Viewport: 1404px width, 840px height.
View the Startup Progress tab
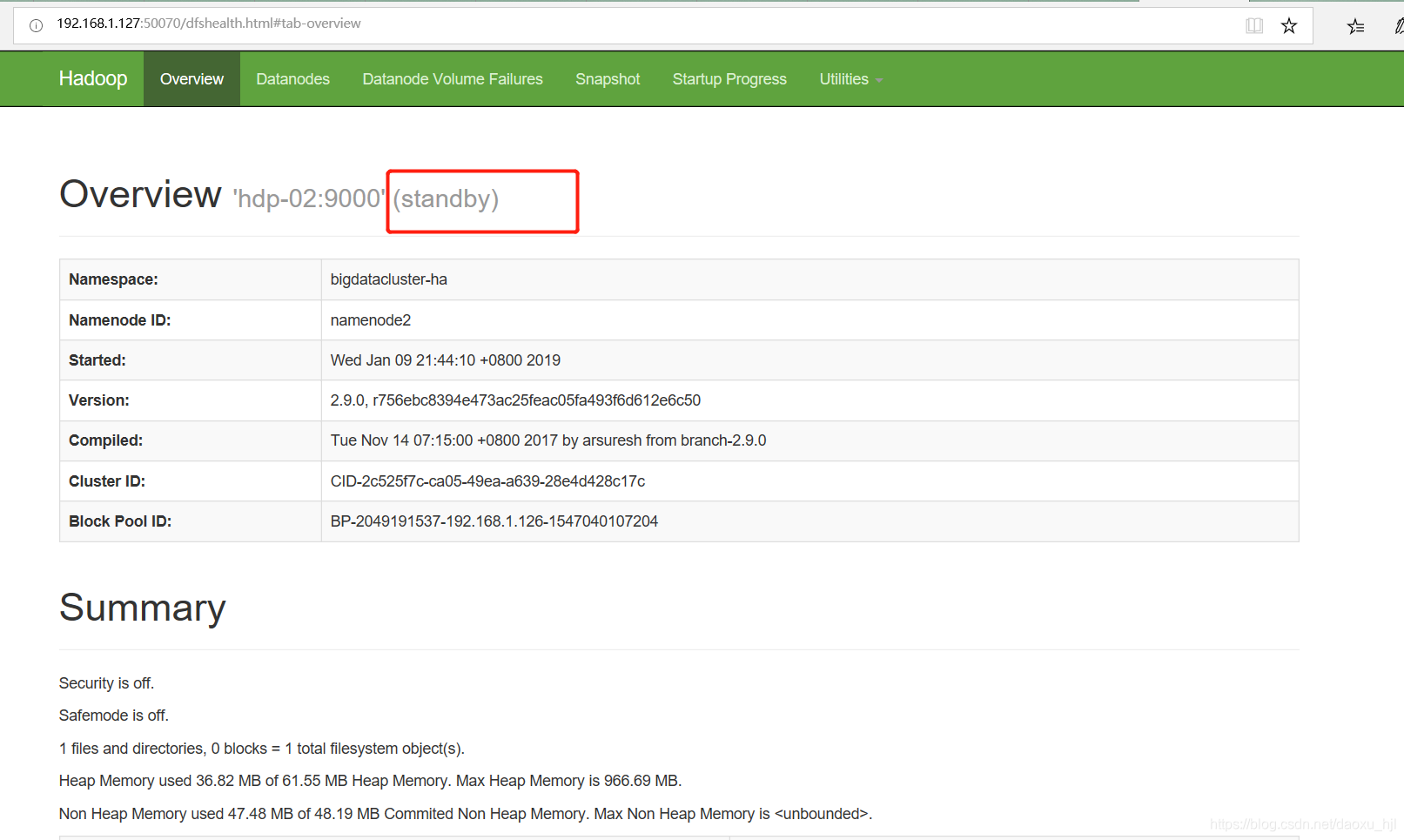tap(729, 78)
